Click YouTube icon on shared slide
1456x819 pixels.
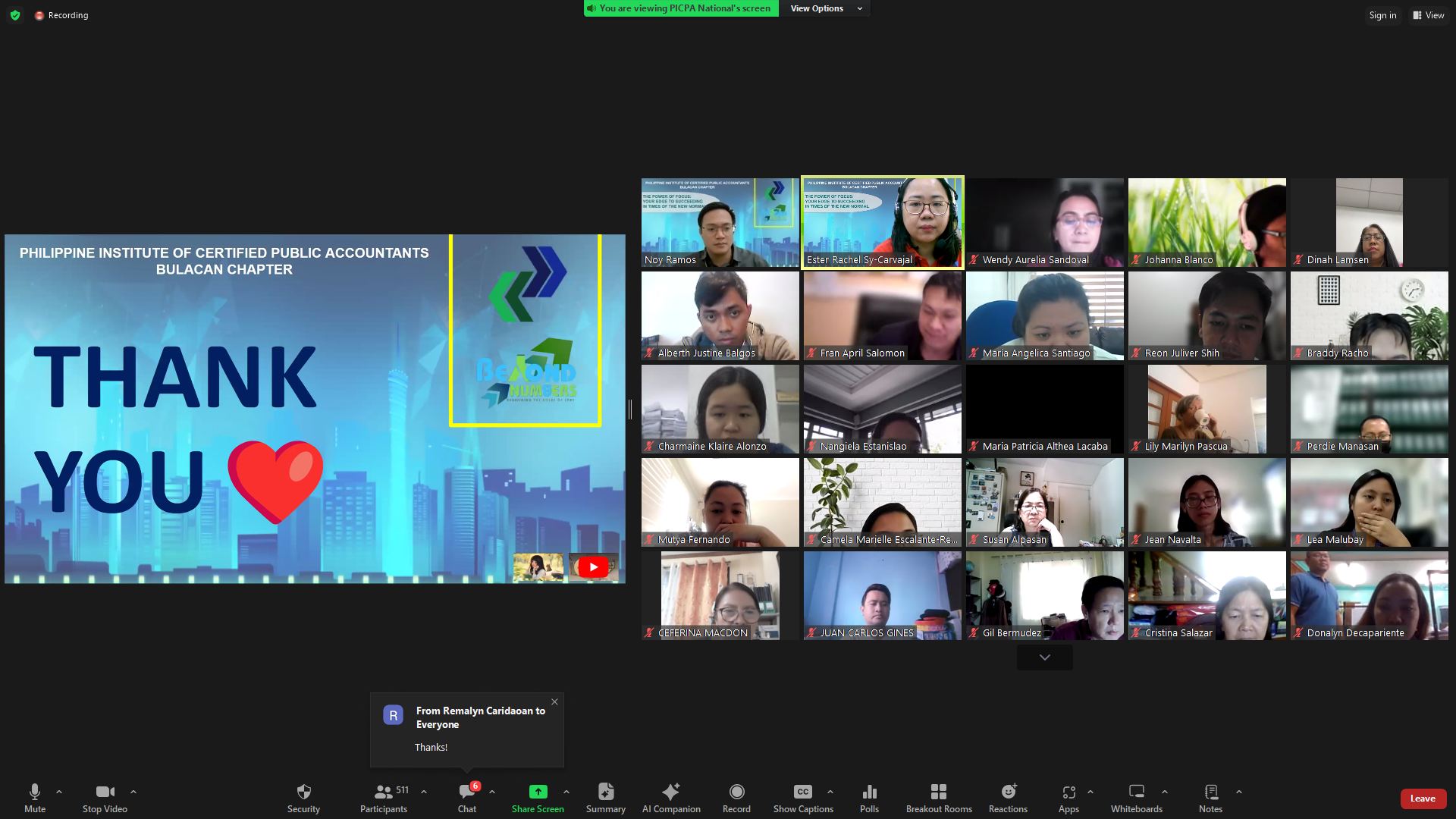pyautogui.click(x=593, y=566)
